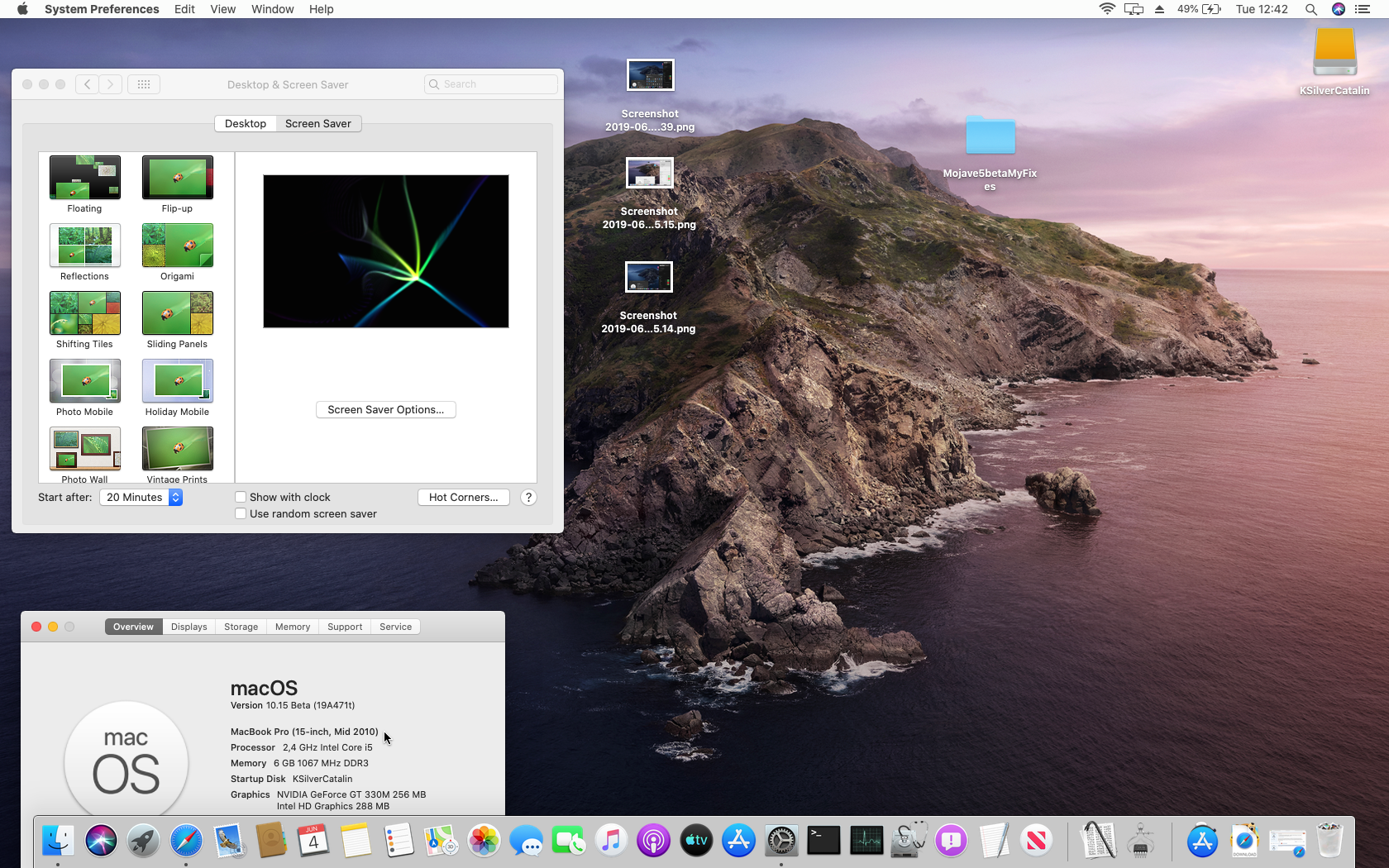Open Finder from the Dock
The image size is (1389, 868).
(58, 842)
